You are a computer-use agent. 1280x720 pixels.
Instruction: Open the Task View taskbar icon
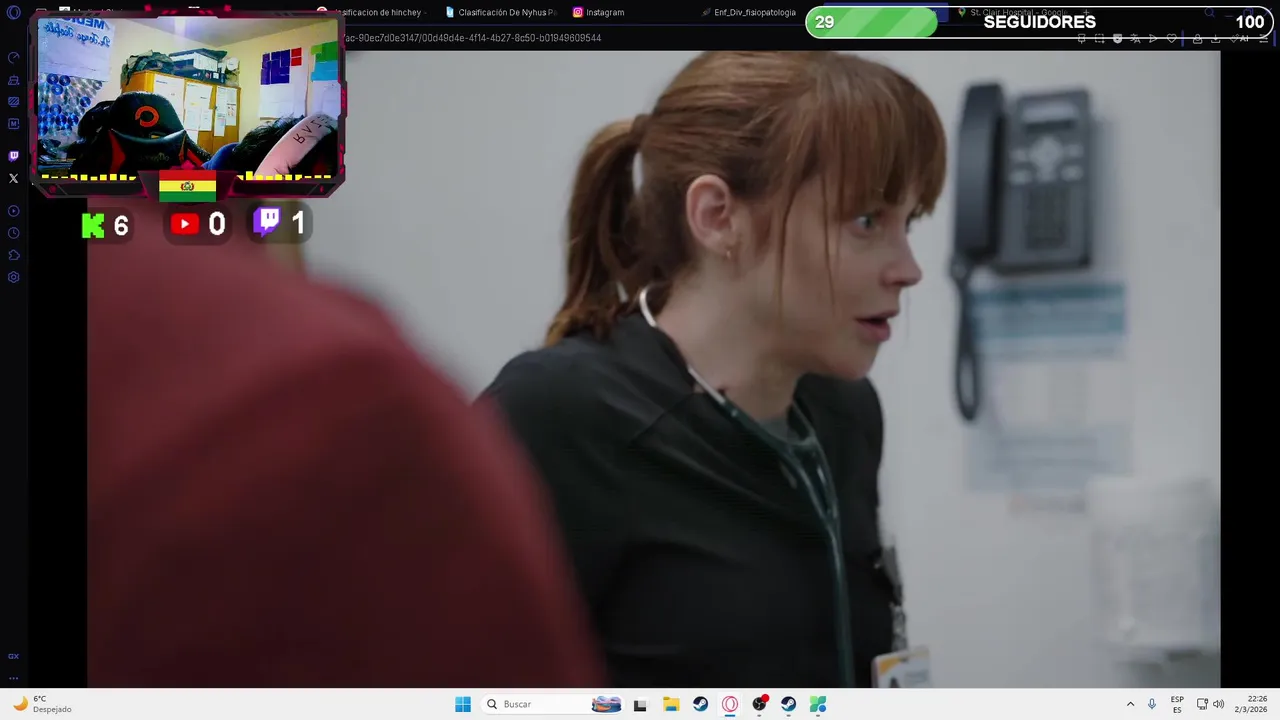[640, 704]
